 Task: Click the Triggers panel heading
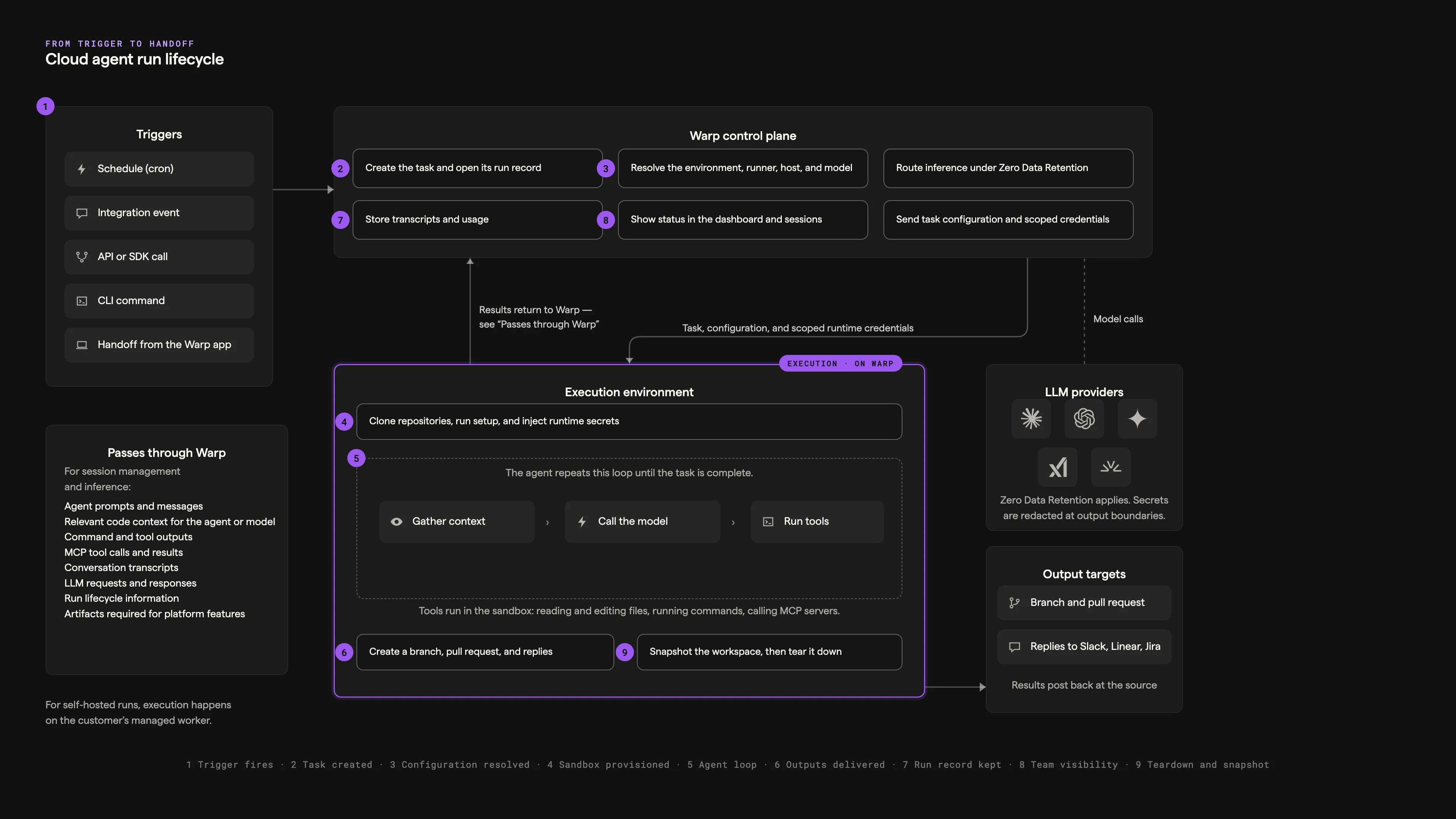(x=159, y=135)
